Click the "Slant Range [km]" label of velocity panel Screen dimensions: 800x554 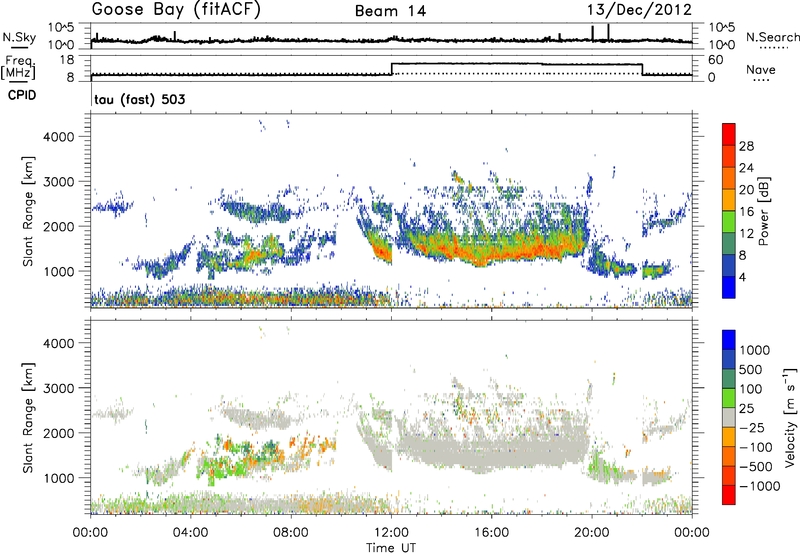point(28,417)
